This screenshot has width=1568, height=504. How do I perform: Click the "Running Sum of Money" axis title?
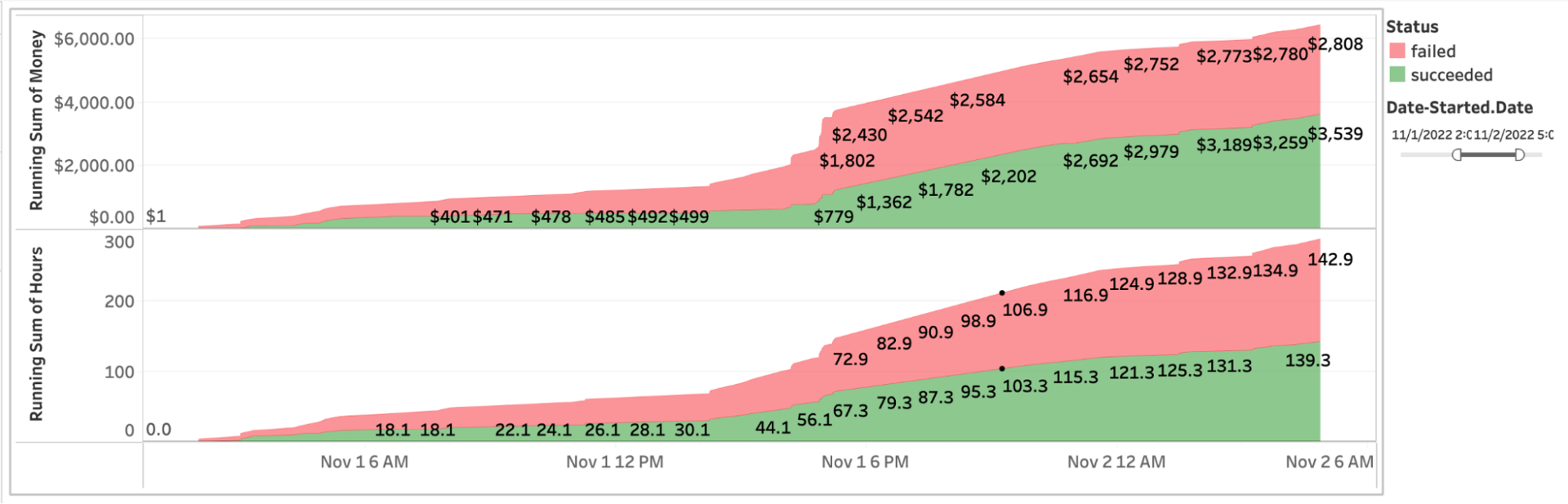pos(37,118)
